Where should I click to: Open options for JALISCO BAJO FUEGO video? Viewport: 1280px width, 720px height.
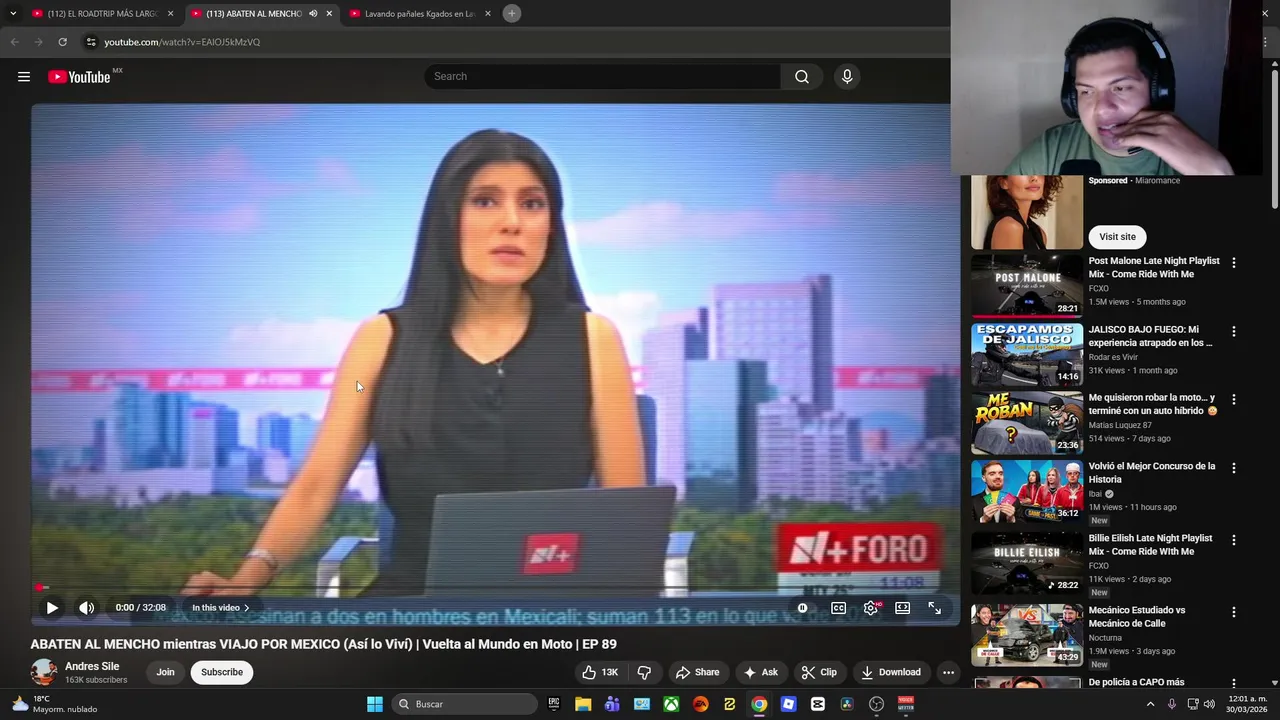click(1233, 331)
